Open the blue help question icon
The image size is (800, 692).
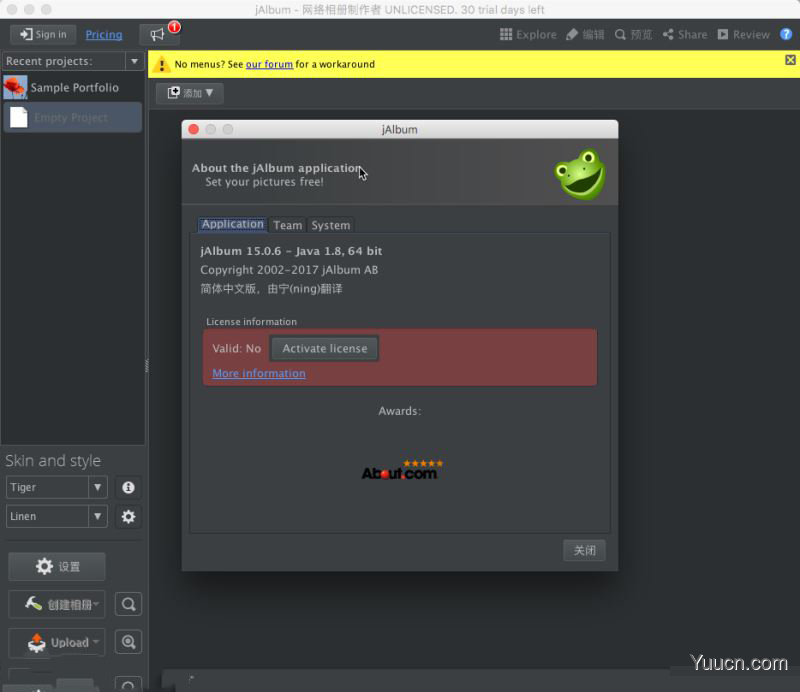pos(786,34)
